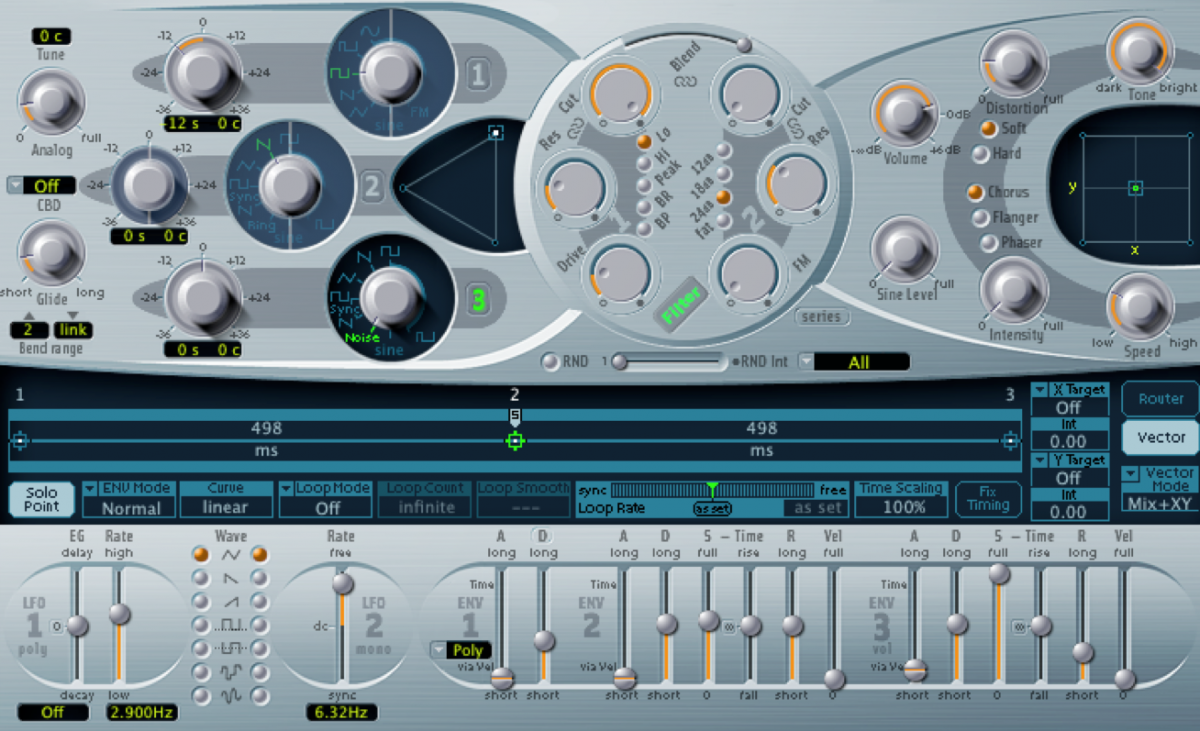
Task: Switch to the Router tab
Action: (1160, 398)
